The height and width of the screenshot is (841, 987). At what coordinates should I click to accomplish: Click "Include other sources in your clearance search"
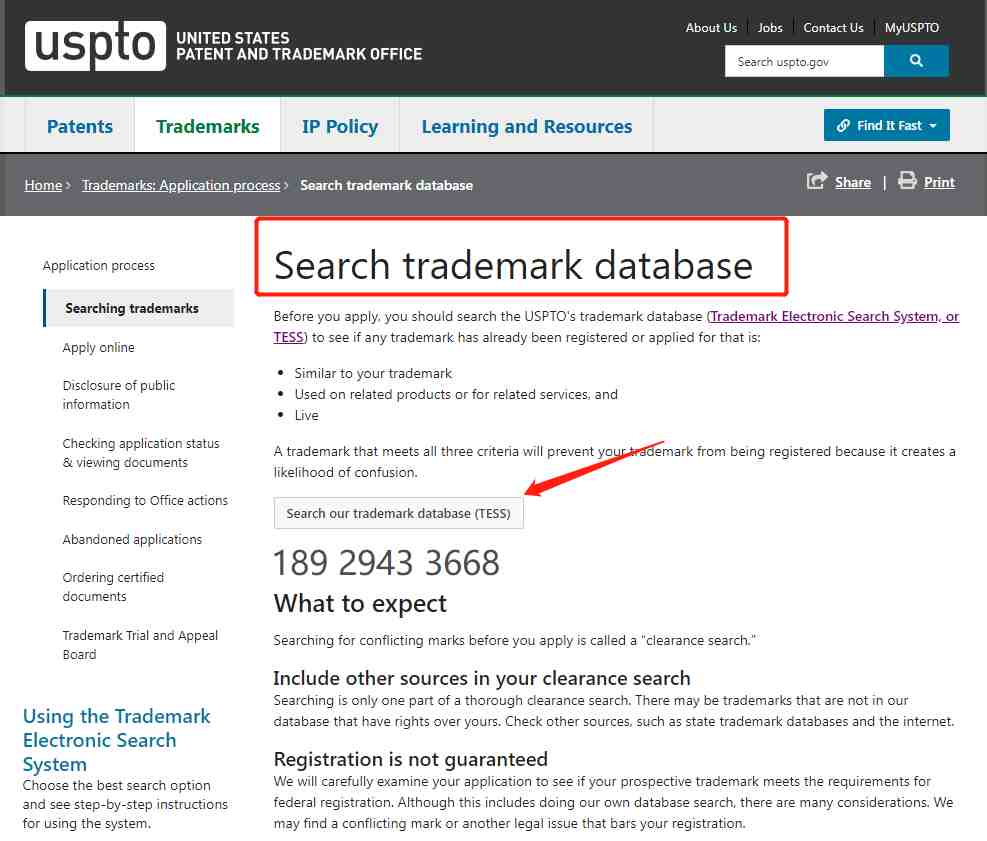click(x=482, y=678)
